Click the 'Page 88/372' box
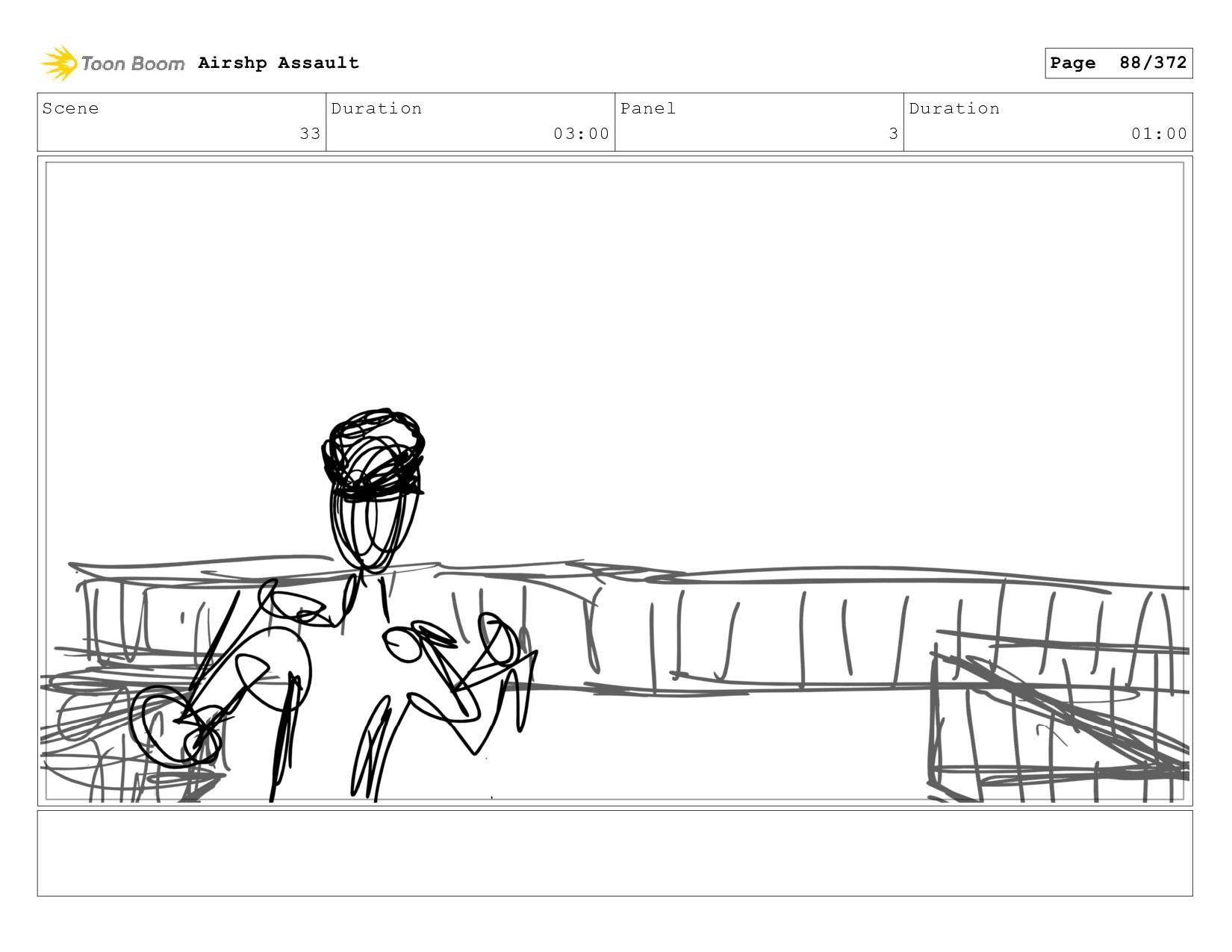 tap(1119, 63)
